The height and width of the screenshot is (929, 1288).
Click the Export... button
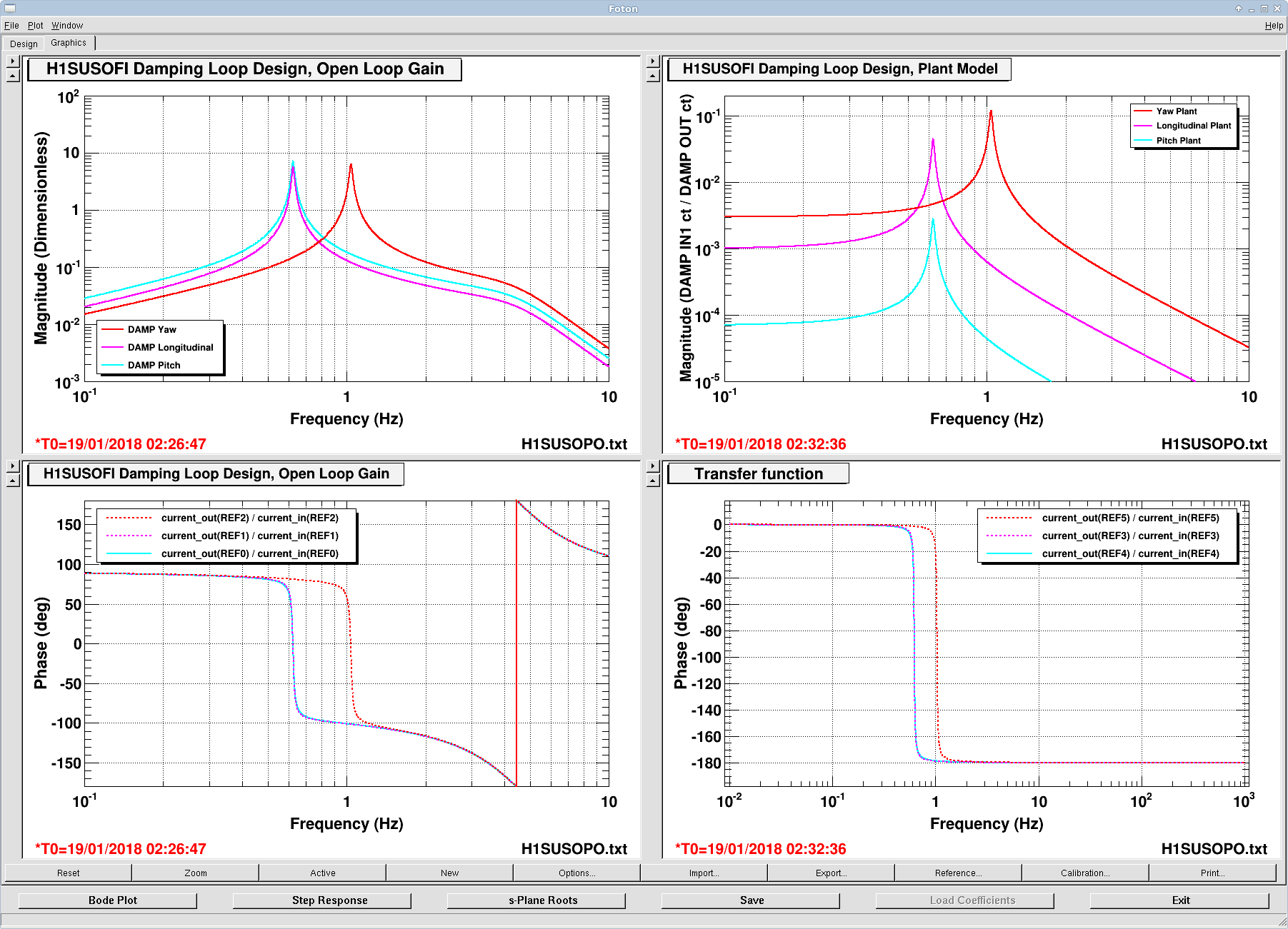point(831,873)
